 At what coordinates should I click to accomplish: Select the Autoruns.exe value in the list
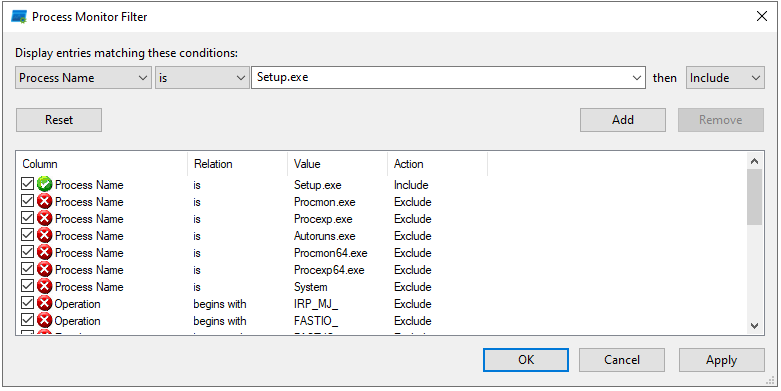(324, 236)
